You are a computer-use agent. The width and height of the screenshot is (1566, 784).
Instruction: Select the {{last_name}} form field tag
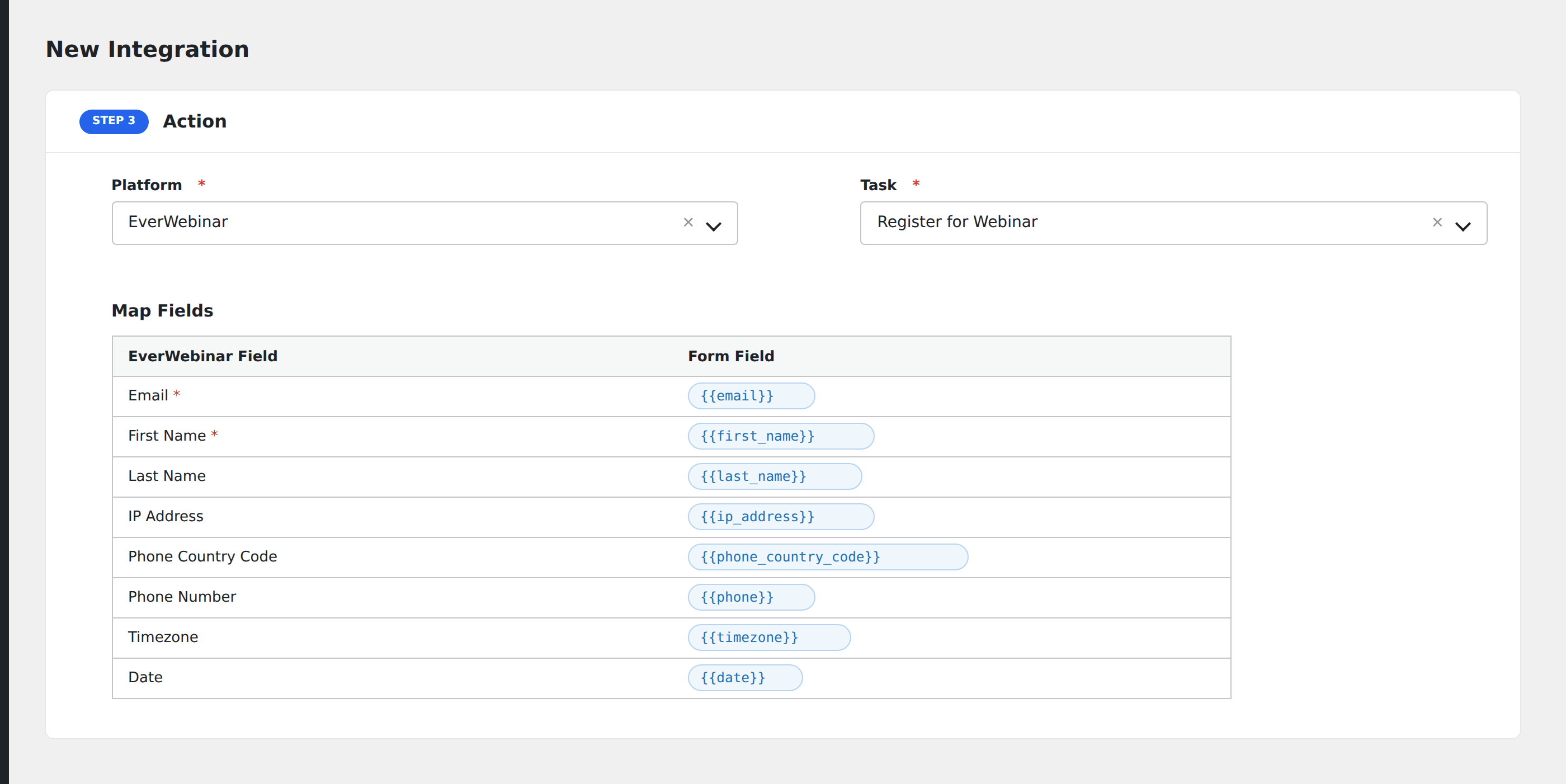tap(775, 476)
